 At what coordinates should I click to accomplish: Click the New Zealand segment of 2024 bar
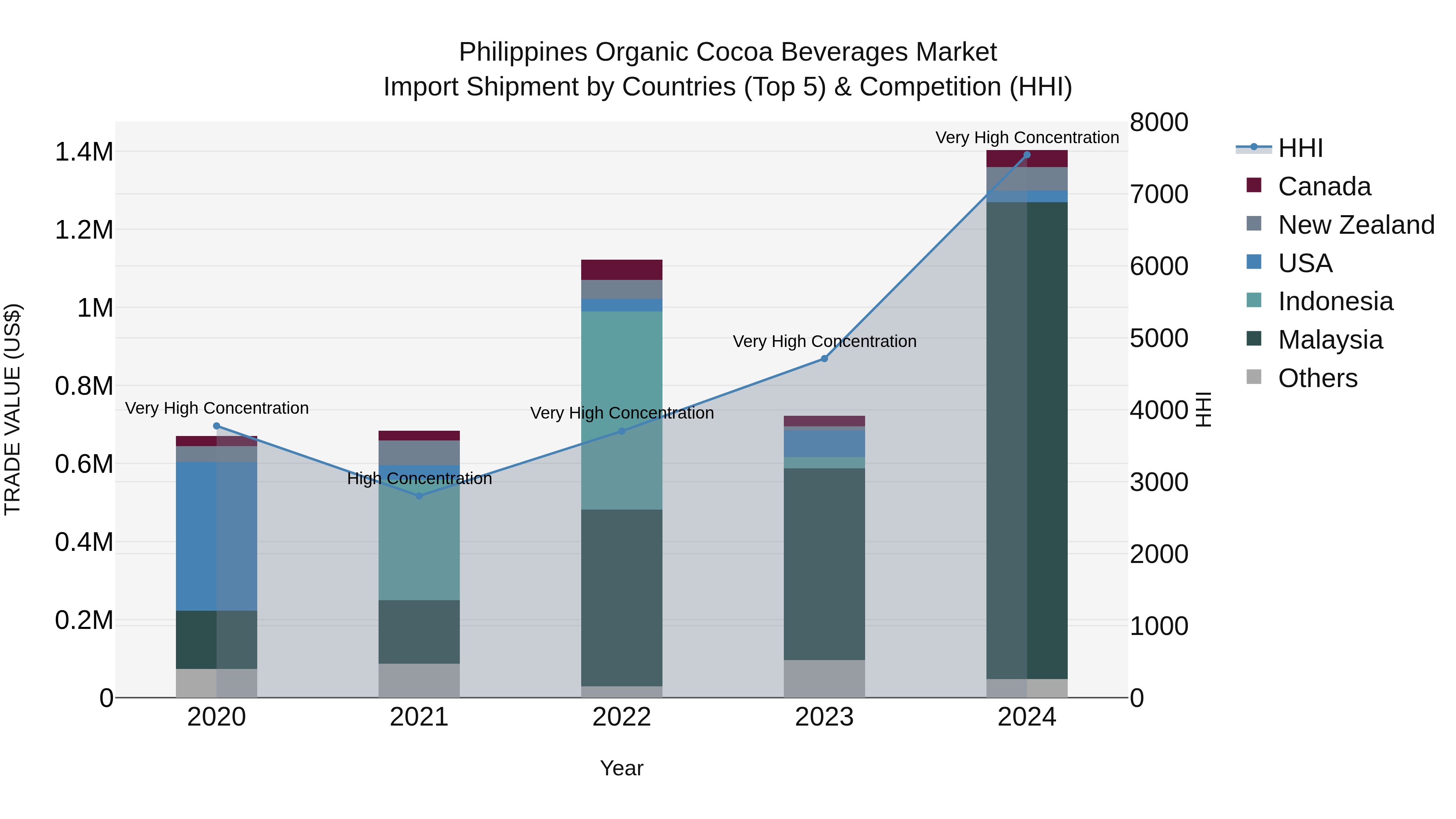[1027, 179]
